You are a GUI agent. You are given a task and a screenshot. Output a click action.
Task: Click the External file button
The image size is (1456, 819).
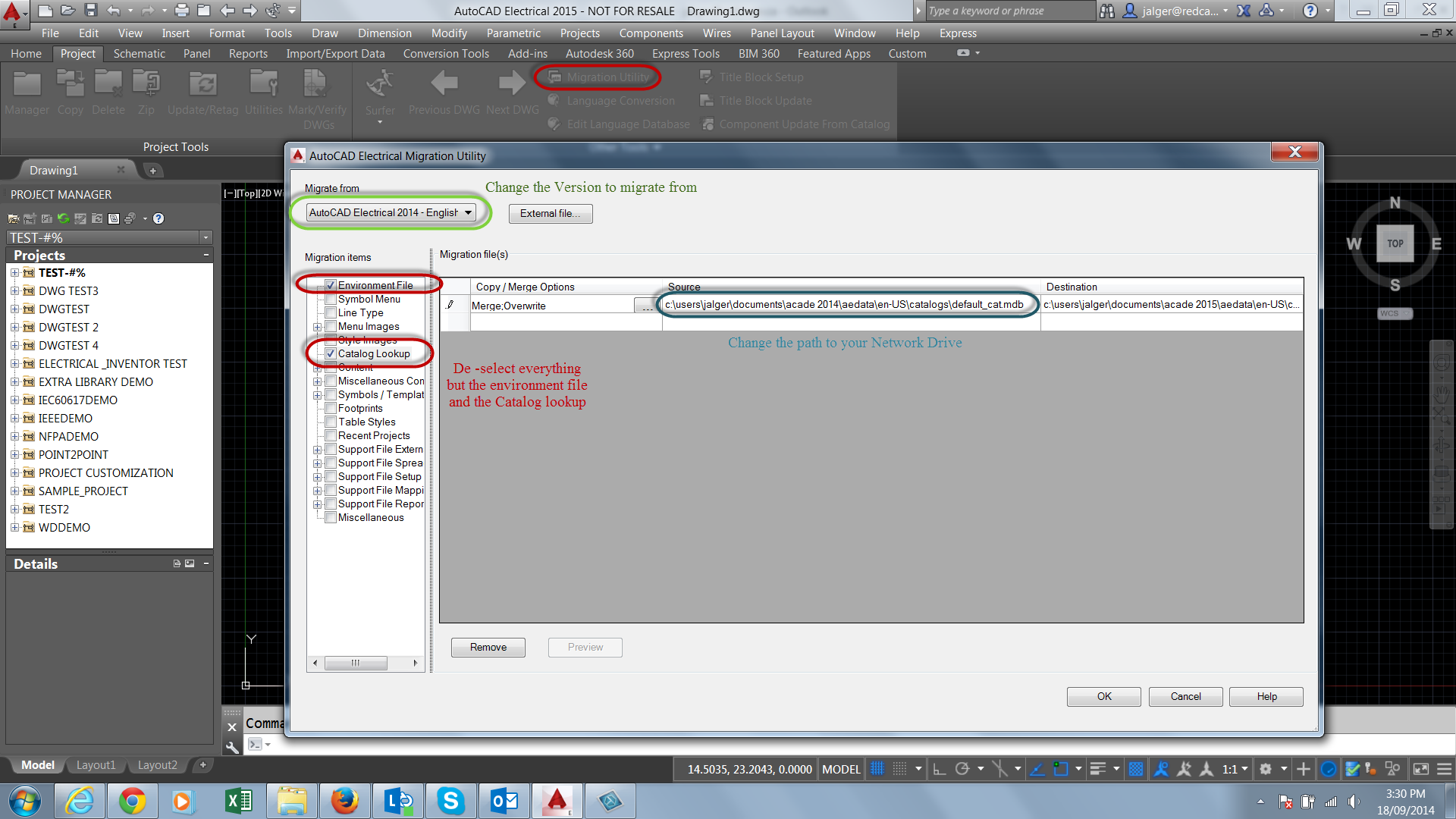[x=551, y=213]
